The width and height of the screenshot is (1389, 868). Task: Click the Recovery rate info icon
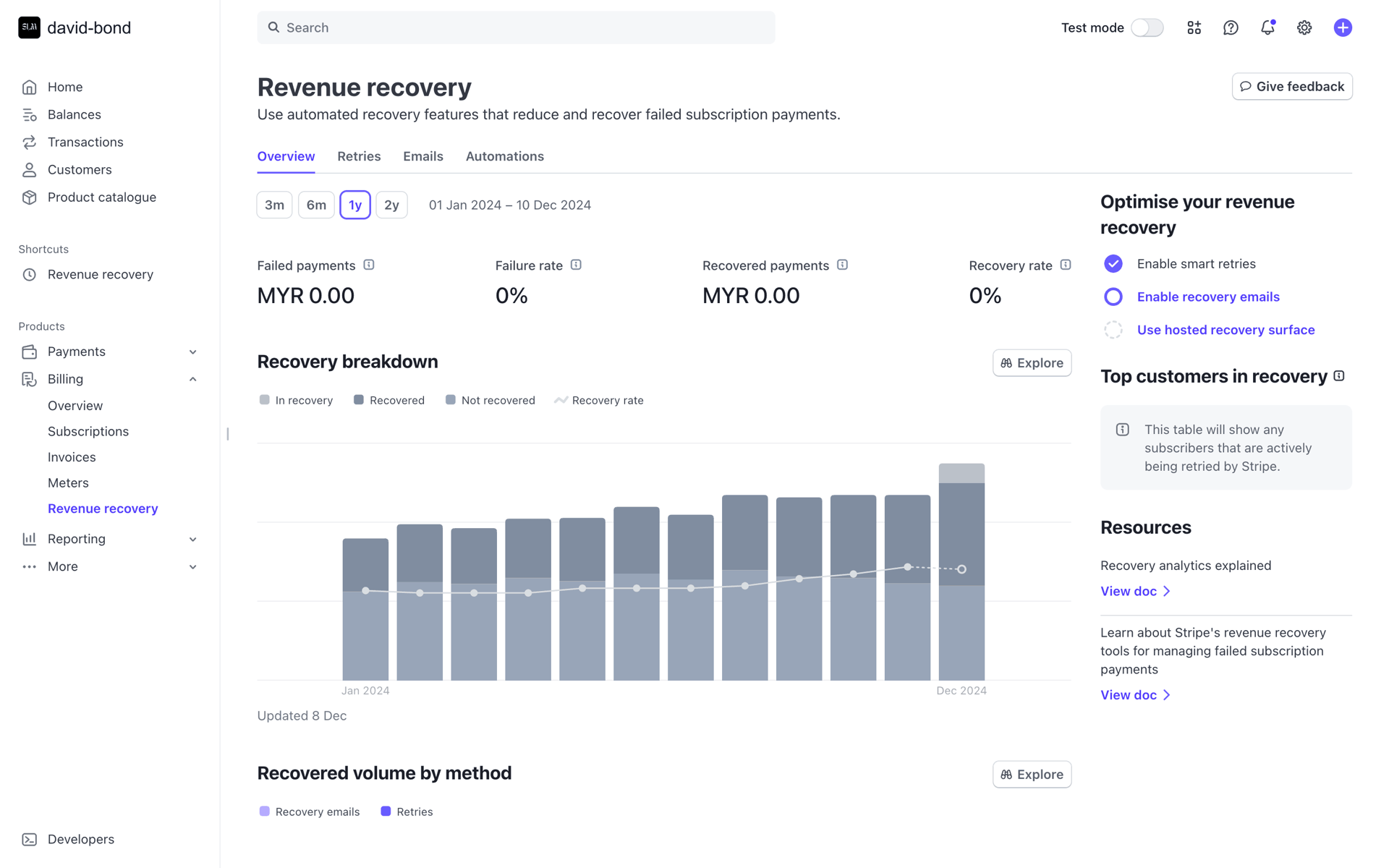pos(1066,265)
